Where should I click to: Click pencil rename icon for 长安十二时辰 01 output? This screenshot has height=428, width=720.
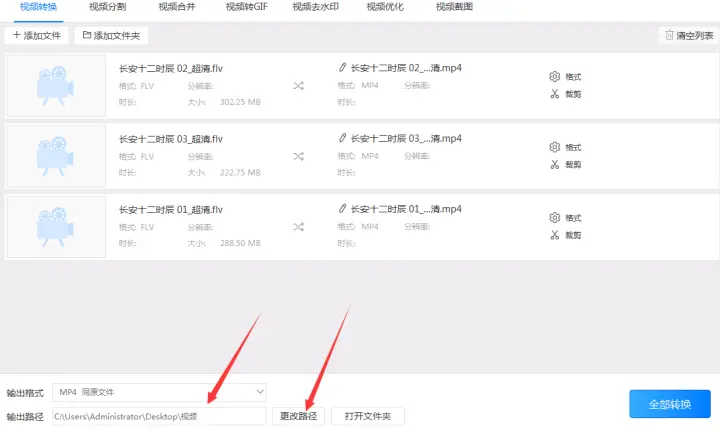tap(342, 208)
